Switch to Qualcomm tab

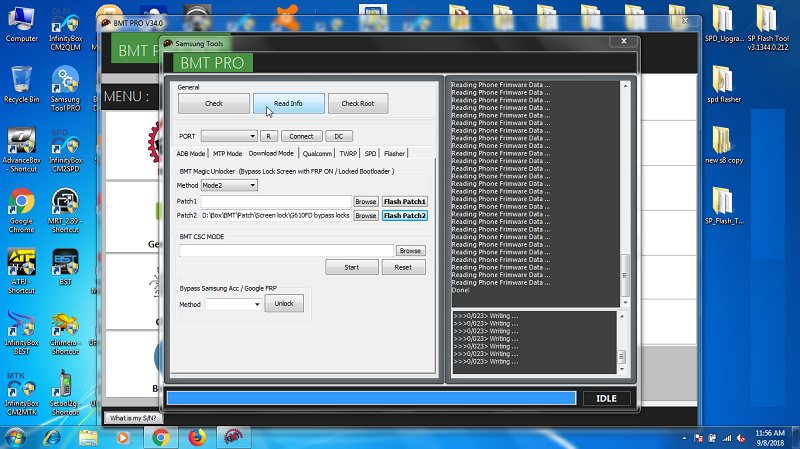[x=317, y=154]
